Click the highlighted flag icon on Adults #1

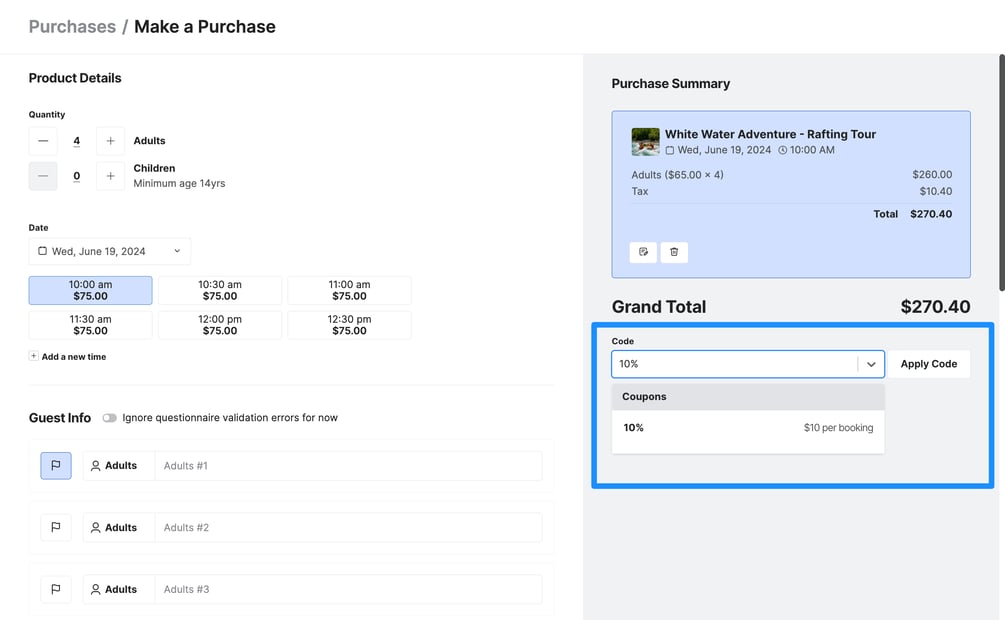[55, 465]
